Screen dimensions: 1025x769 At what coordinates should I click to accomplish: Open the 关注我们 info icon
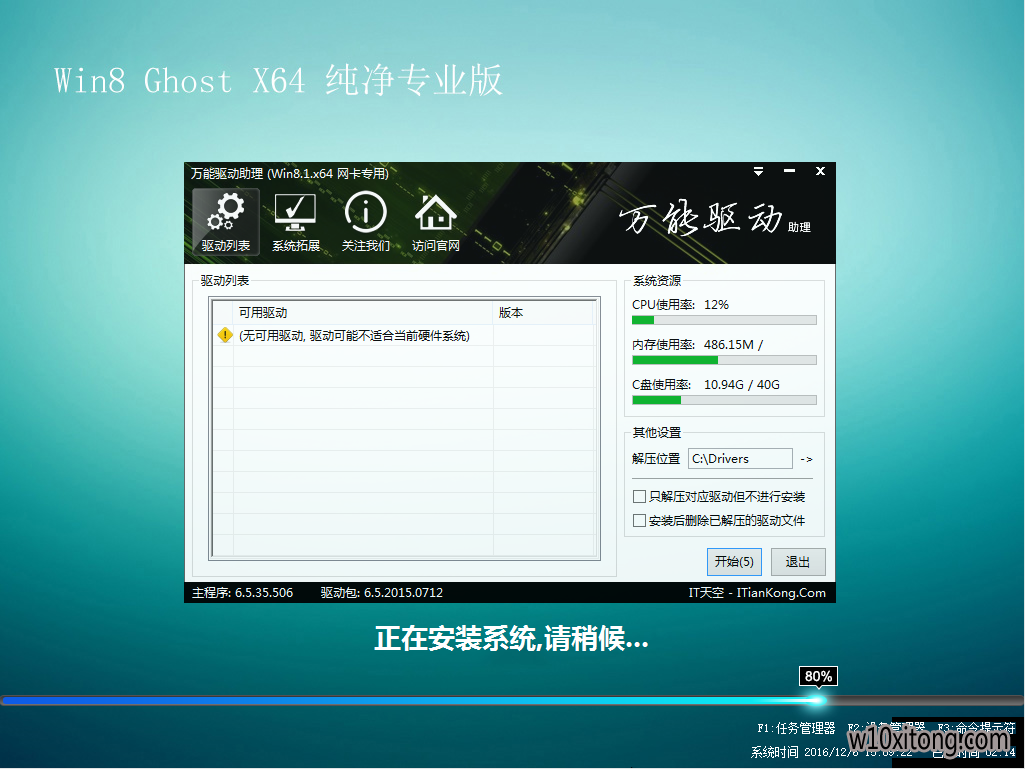pyautogui.click(x=365, y=222)
